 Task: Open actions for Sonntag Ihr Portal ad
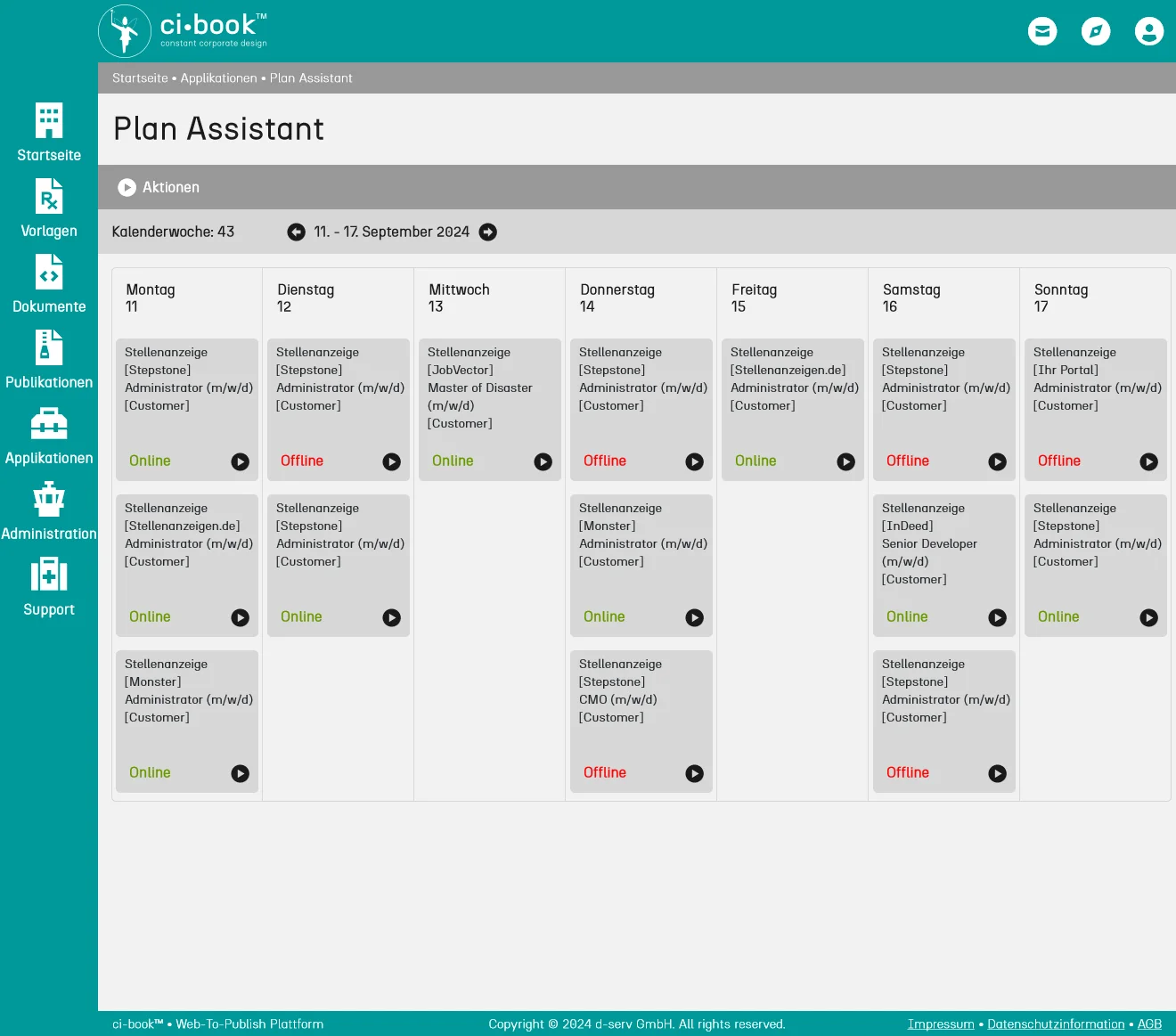click(1149, 461)
